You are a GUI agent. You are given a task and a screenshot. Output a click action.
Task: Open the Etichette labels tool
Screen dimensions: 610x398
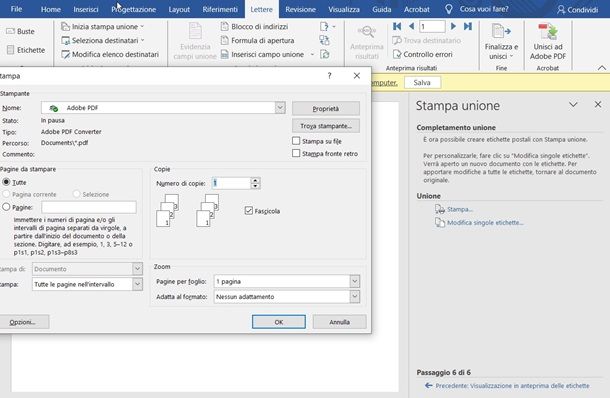coord(26,50)
